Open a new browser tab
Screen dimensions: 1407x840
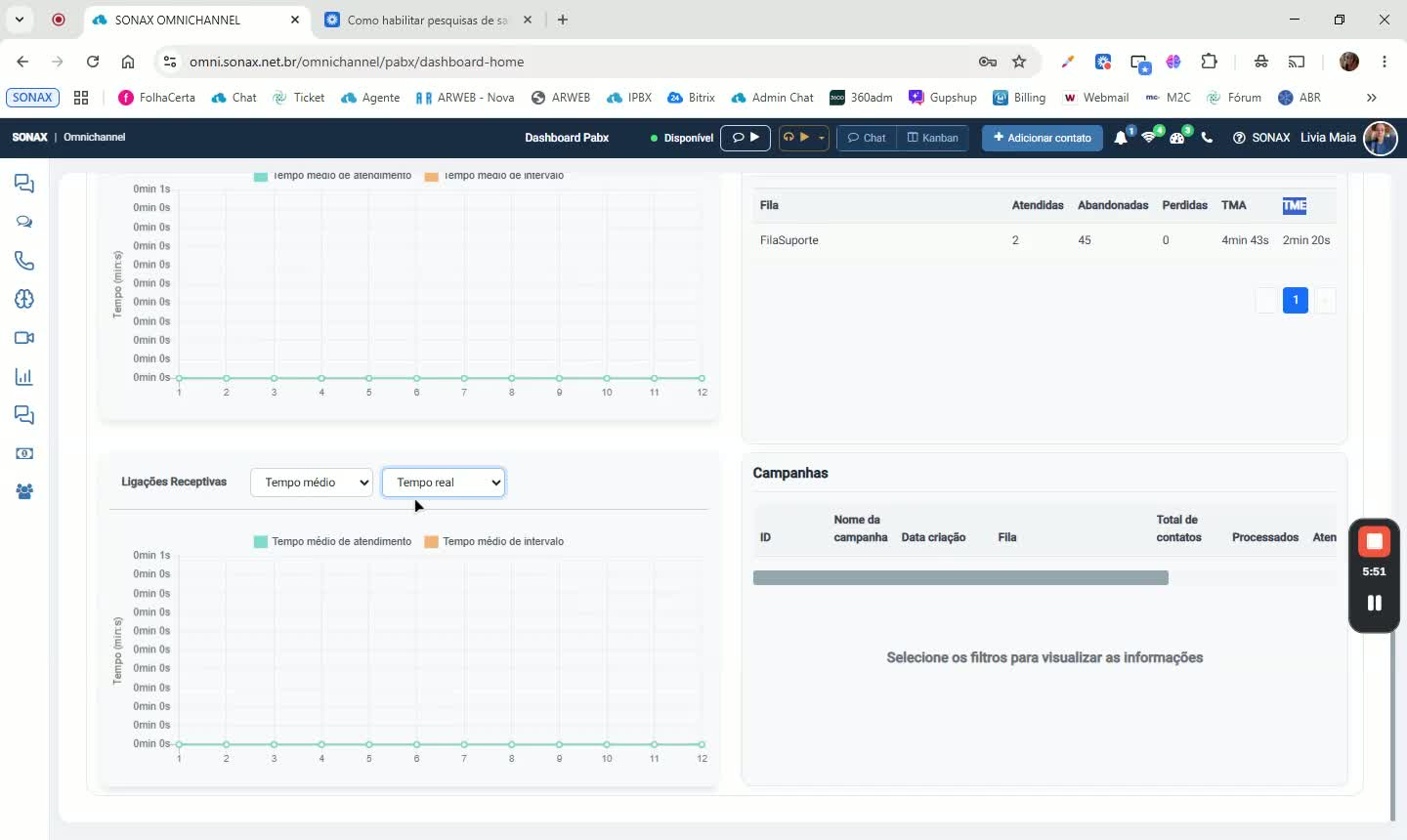[x=563, y=20]
